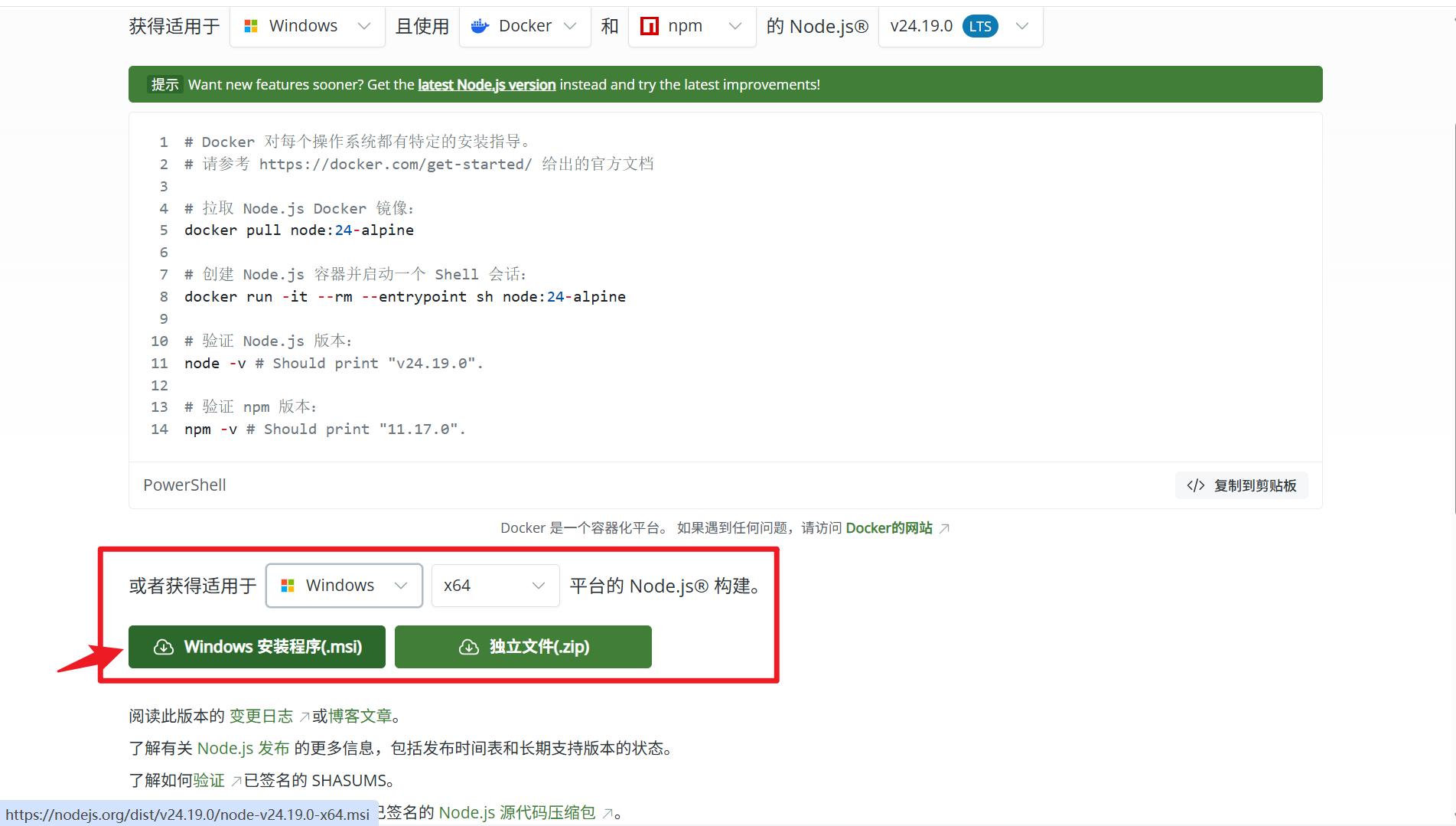Open the Node.js 源代码压缩包 link
This screenshot has width=1456, height=826.
517,813
